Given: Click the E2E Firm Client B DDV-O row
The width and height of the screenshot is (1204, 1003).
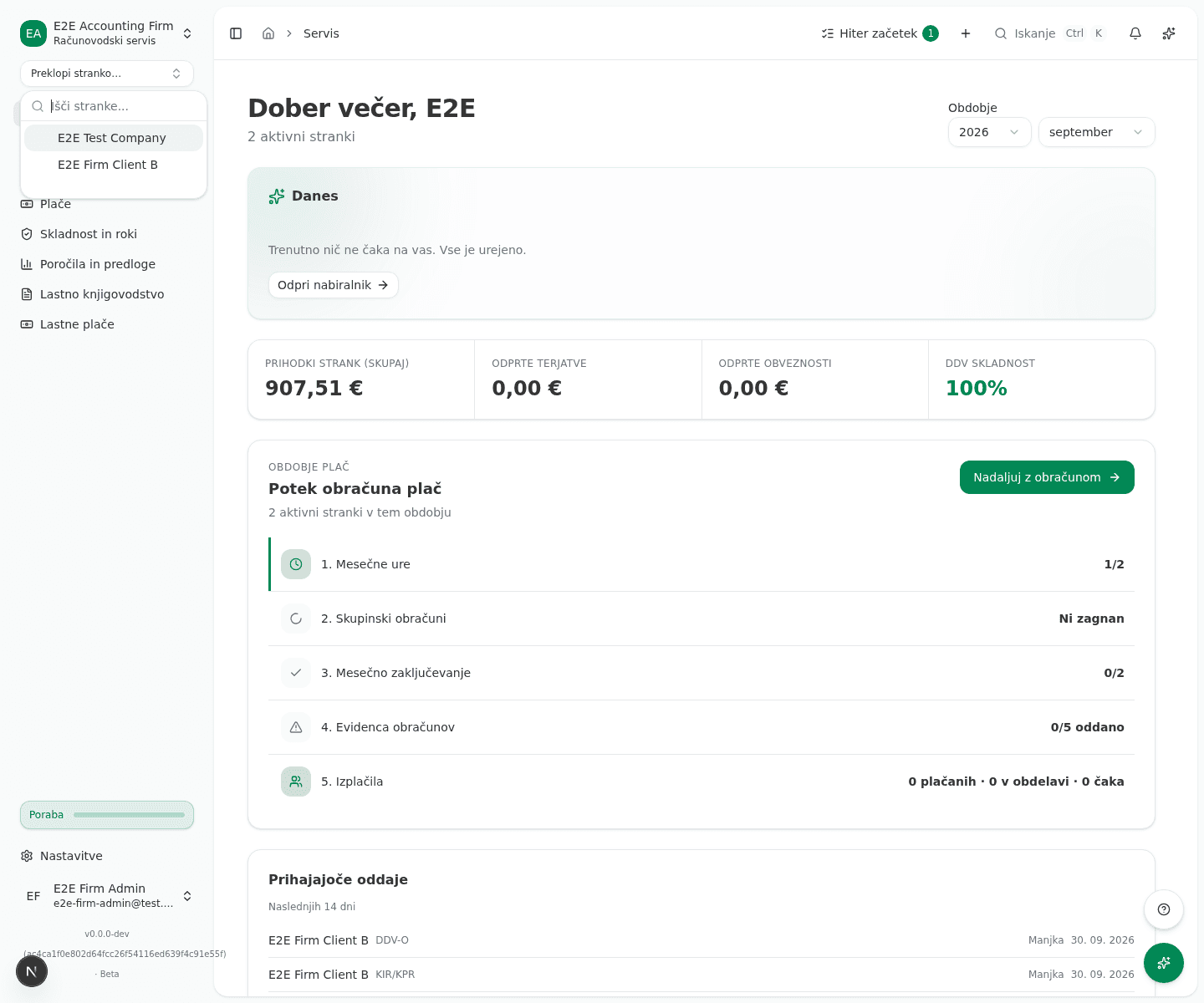Looking at the screenshot, I should point(701,940).
